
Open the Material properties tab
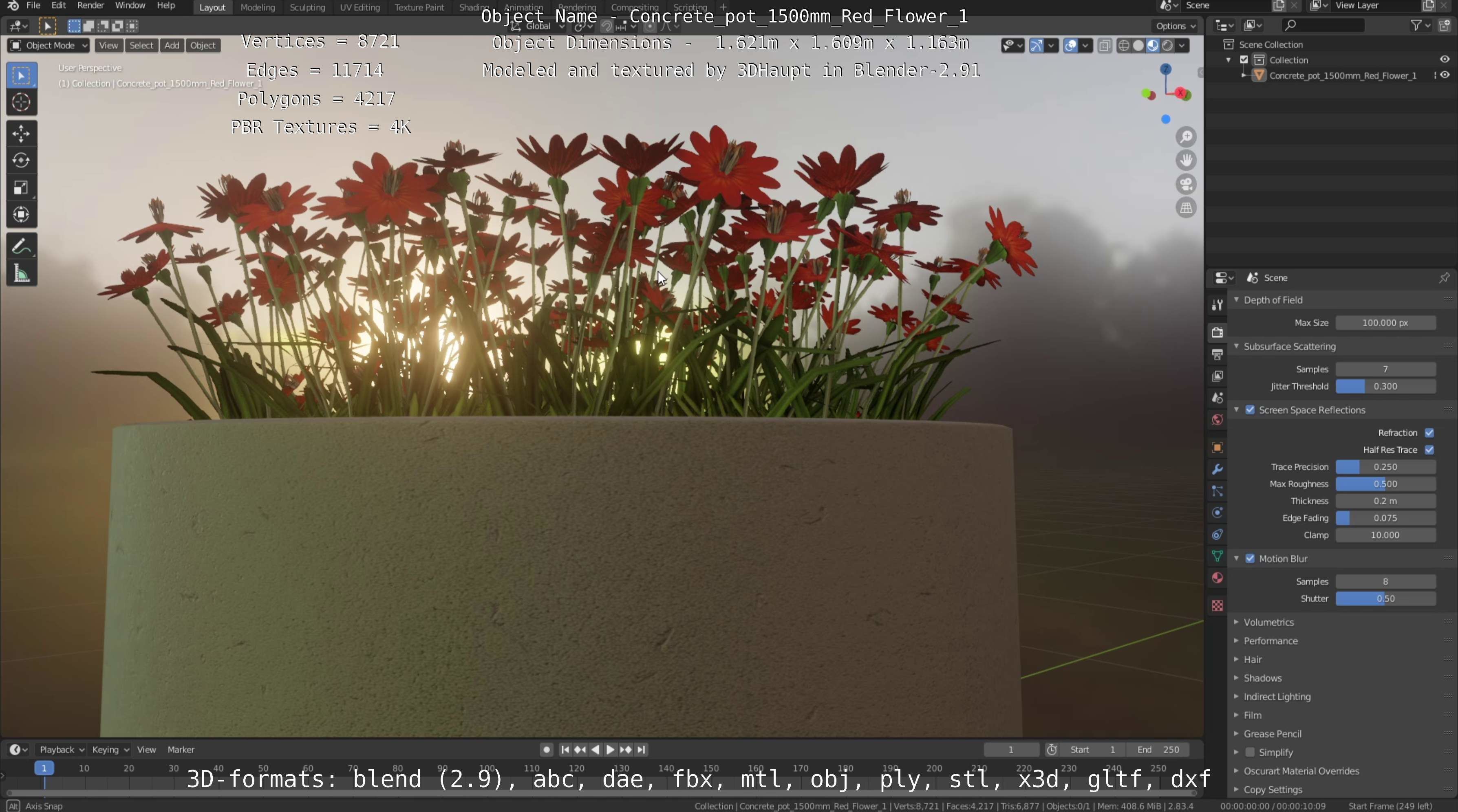point(1218,578)
